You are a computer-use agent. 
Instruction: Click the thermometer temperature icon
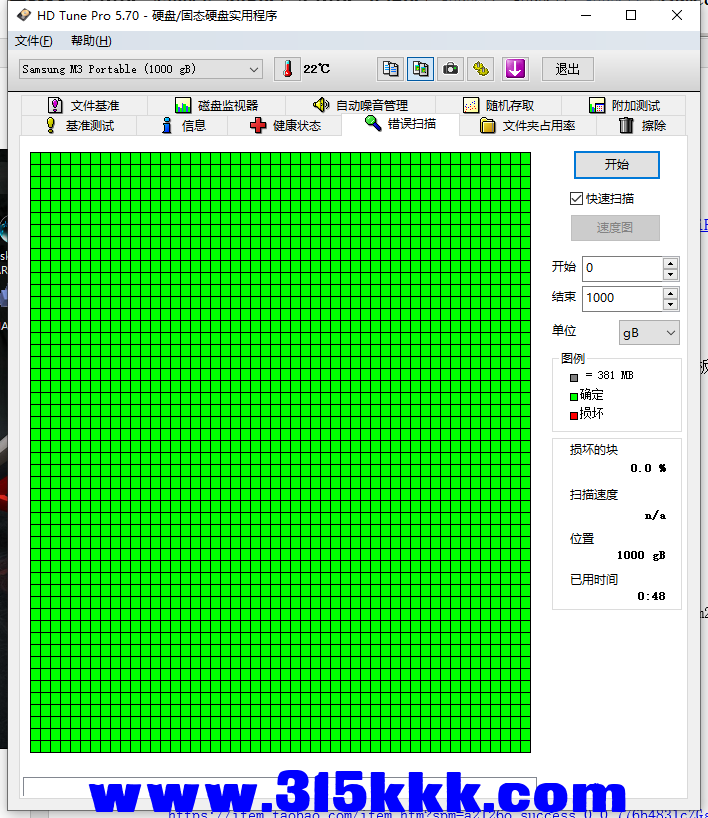[x=287, y=69]
